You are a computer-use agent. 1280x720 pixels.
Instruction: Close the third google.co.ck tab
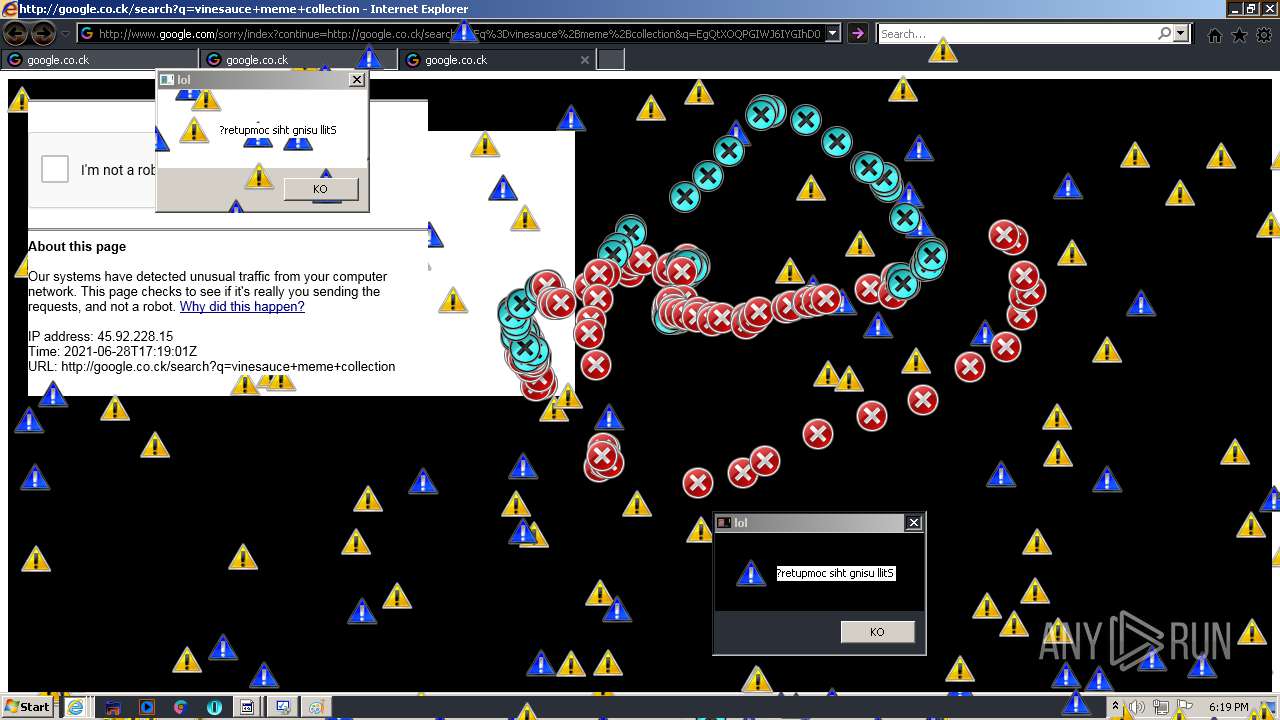click(585, 60)
